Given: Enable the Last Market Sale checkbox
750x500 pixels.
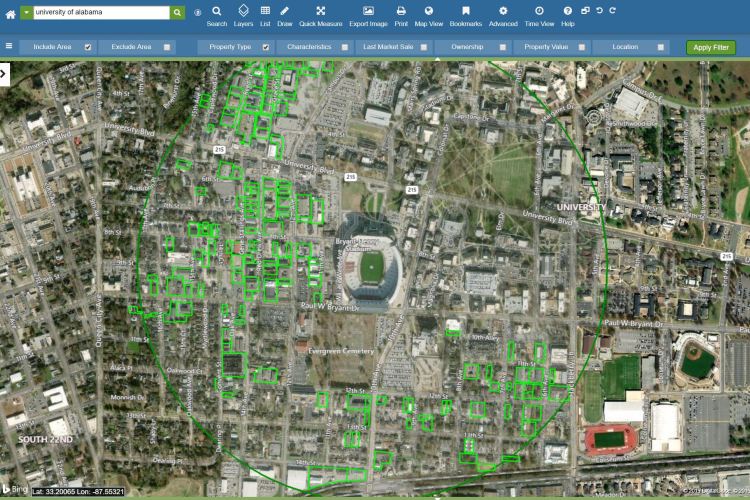Looking at the screenshot, I should tap(424, 47).
